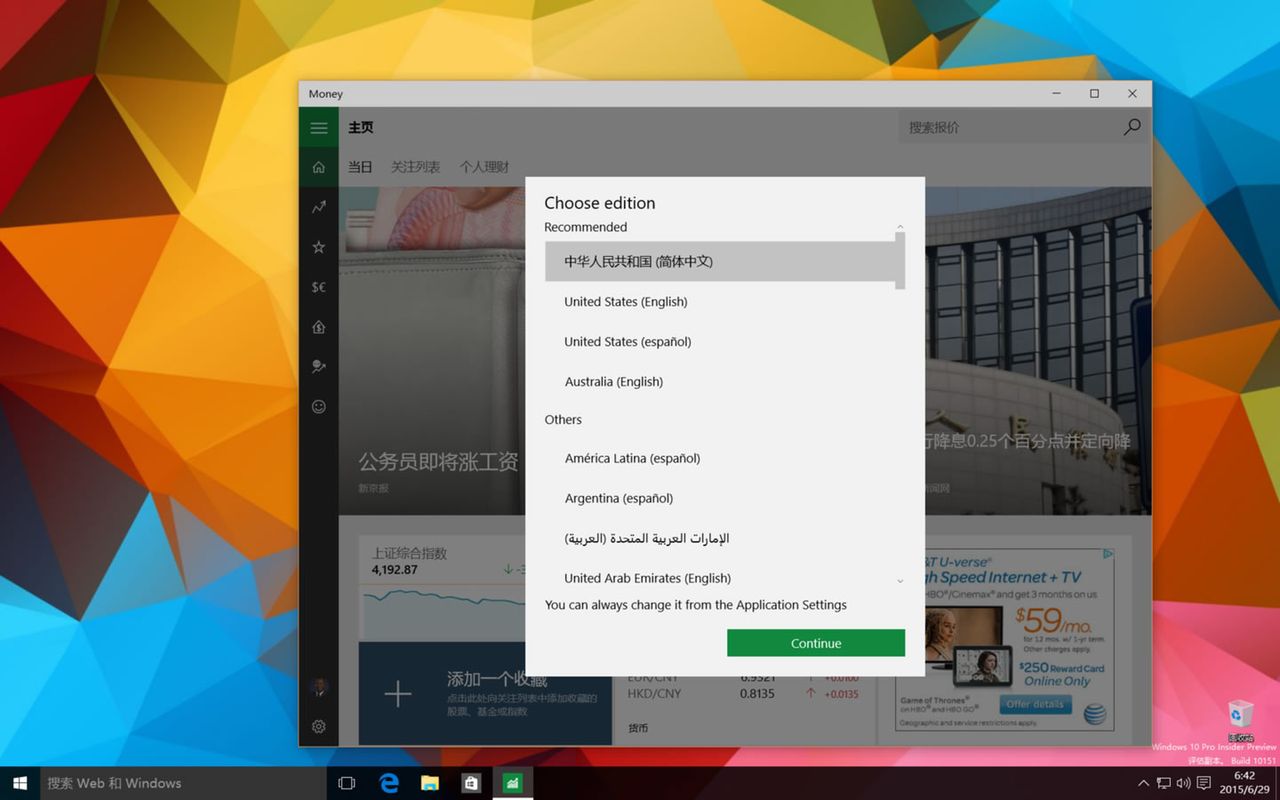Open the volume icon in tray
1280x800 pixels.
(1183, 783)
